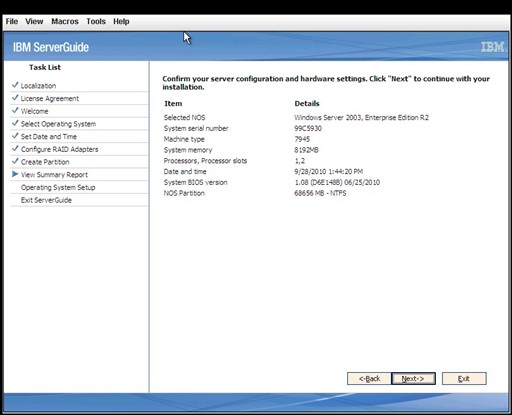Open the File menu
Viewport: 512px width, 415px height.
12,21
